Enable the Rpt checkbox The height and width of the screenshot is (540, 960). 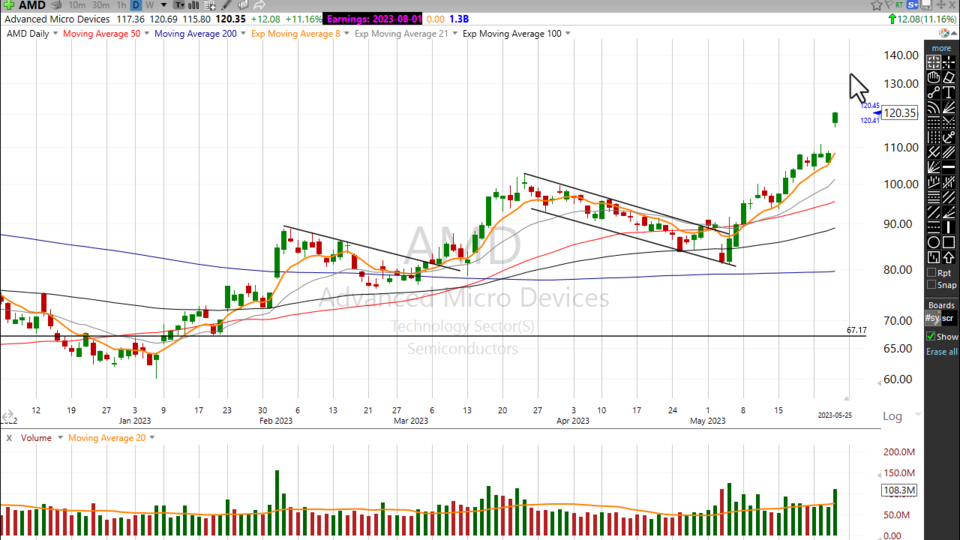932,272
